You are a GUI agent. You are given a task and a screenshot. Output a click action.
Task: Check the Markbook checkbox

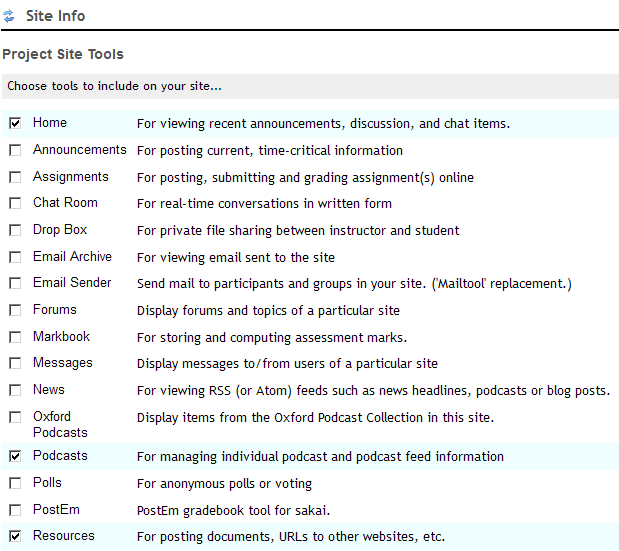15,337
